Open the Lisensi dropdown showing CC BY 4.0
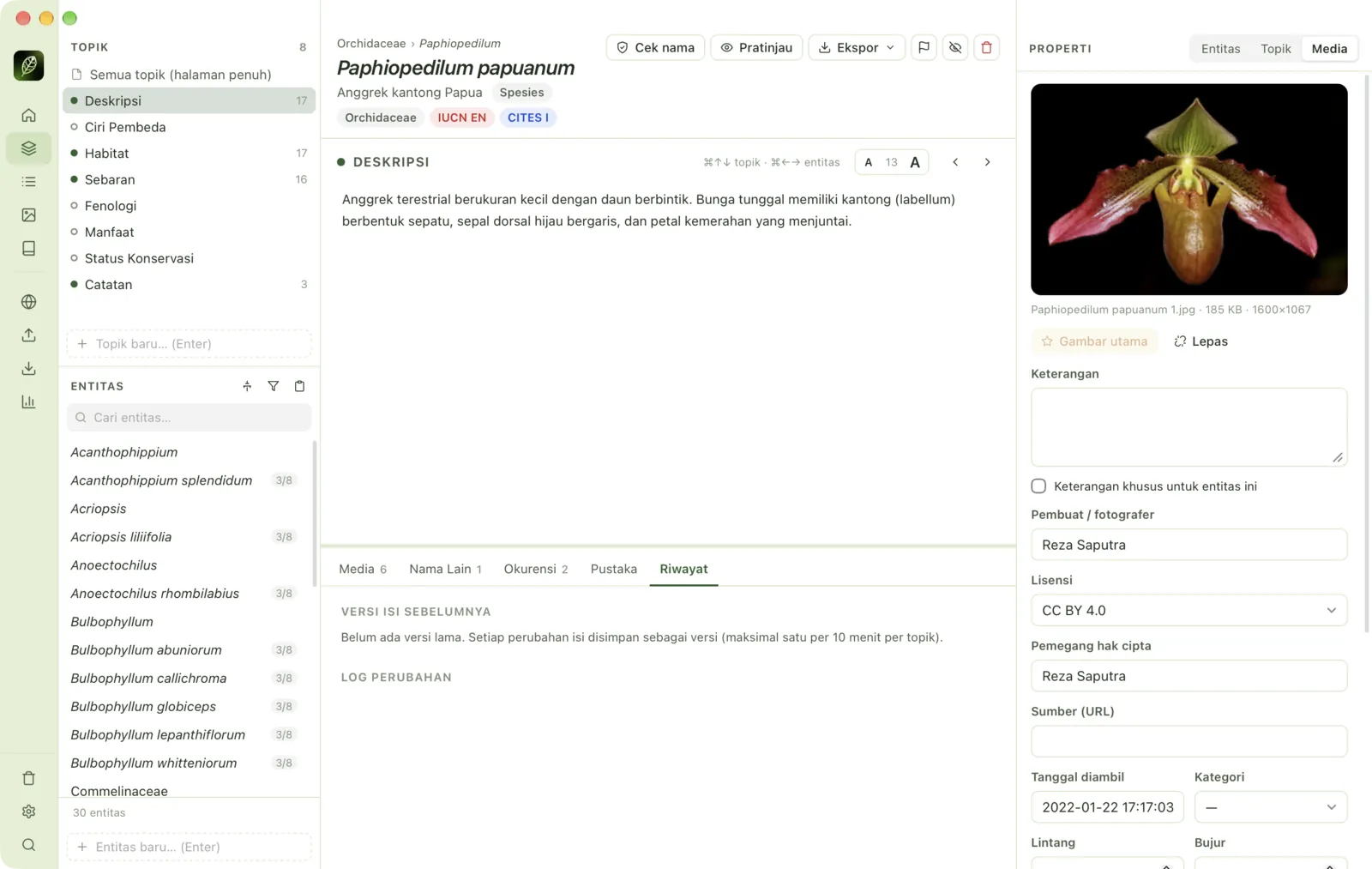This screenshot has height=869, width=1372. click(x=1188, y=611)
